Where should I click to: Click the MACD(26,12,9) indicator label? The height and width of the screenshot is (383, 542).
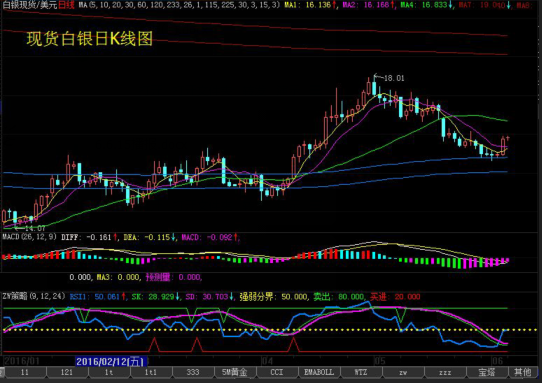pyautogui.click(x=30, y=237)
